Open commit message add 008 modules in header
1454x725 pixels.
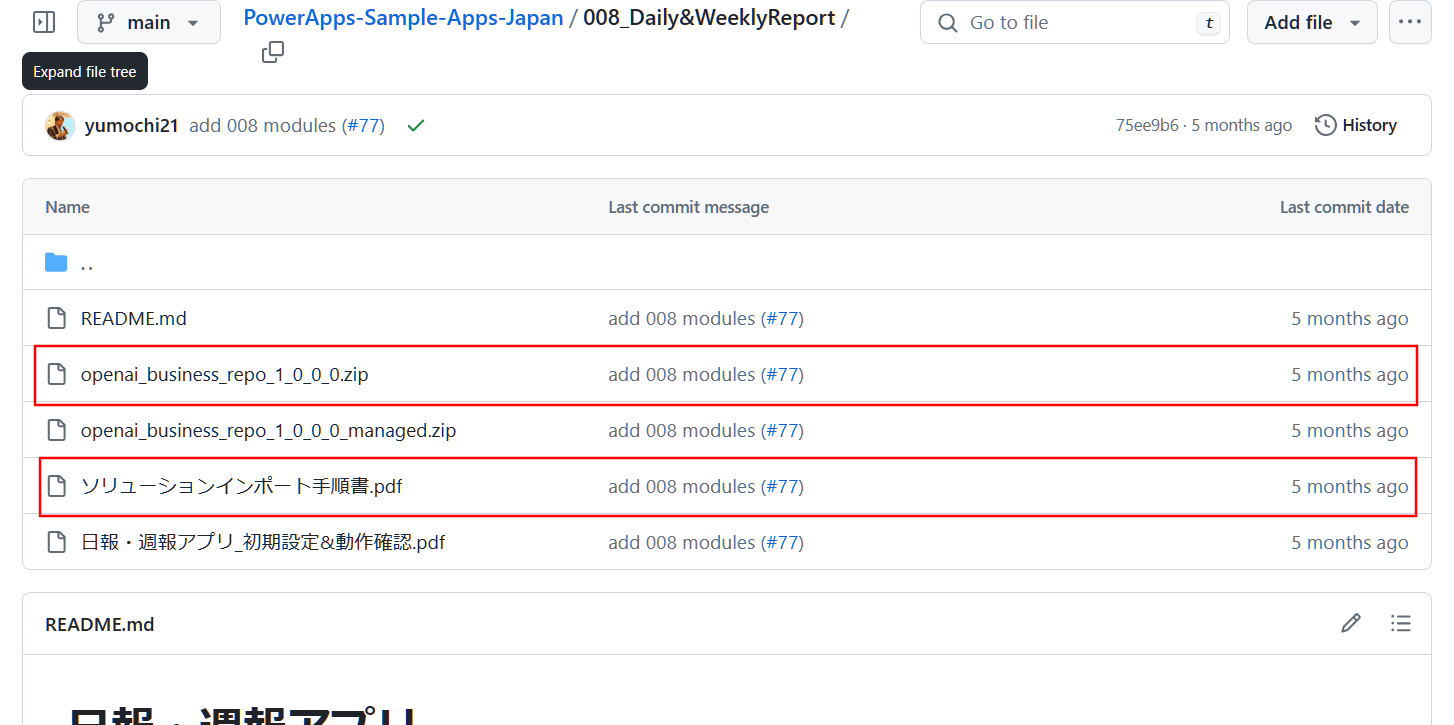pos(263,126)
